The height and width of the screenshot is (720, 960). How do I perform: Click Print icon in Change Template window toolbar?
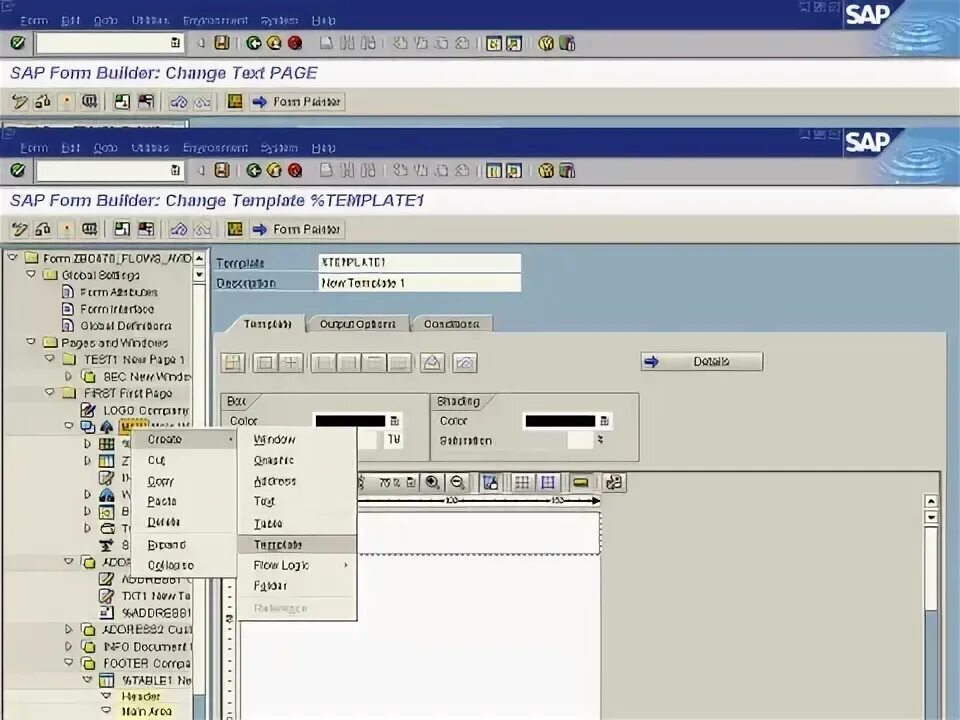(x=326, y=170)
